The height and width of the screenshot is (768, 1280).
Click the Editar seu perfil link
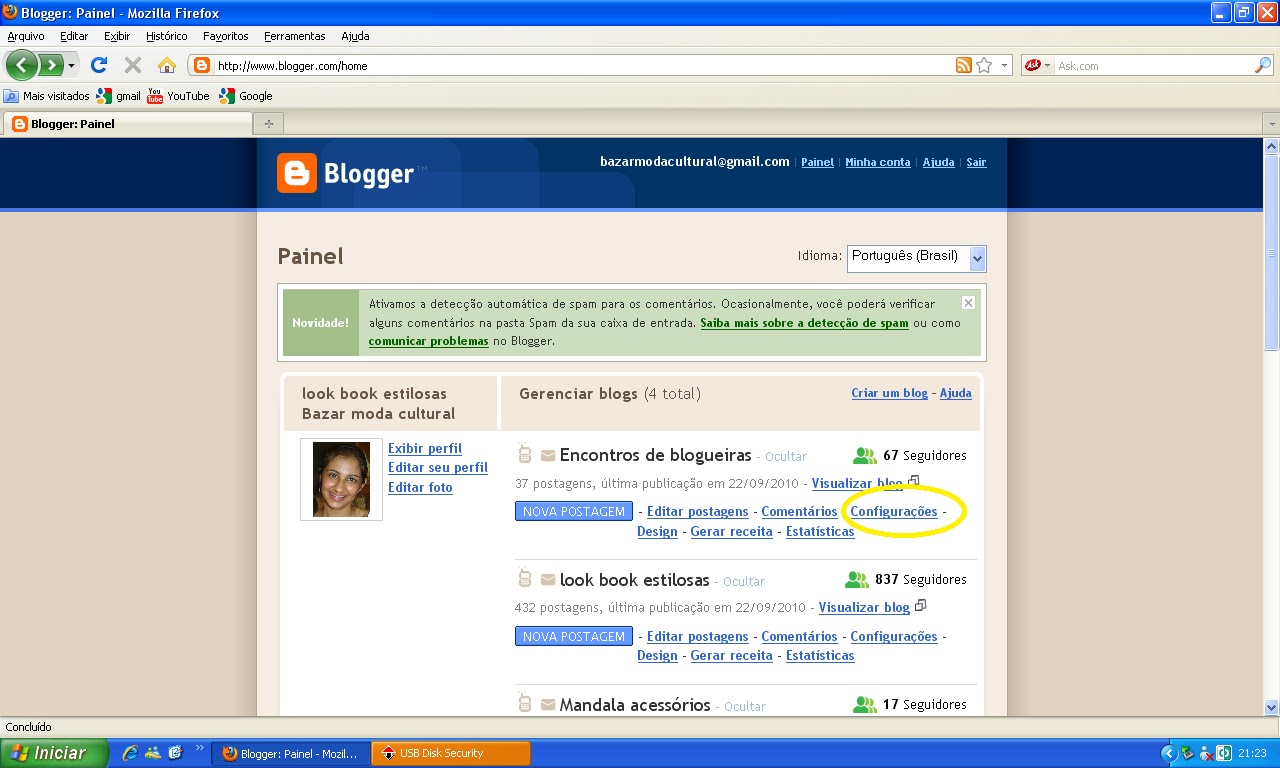pos(438,468)
